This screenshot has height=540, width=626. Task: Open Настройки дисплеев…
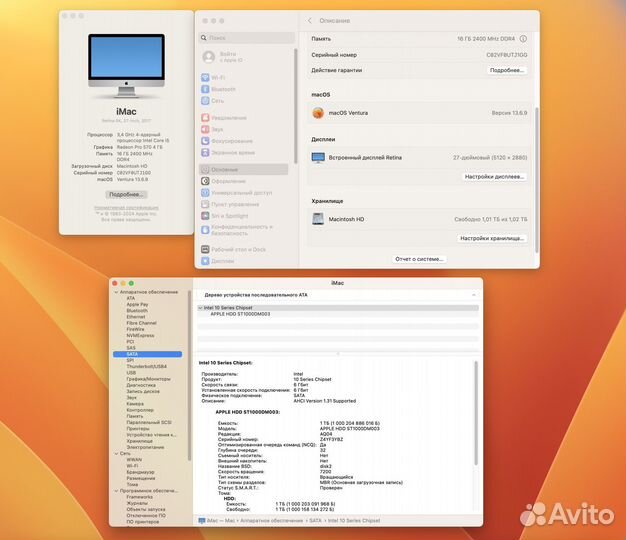tap(494, 176)
